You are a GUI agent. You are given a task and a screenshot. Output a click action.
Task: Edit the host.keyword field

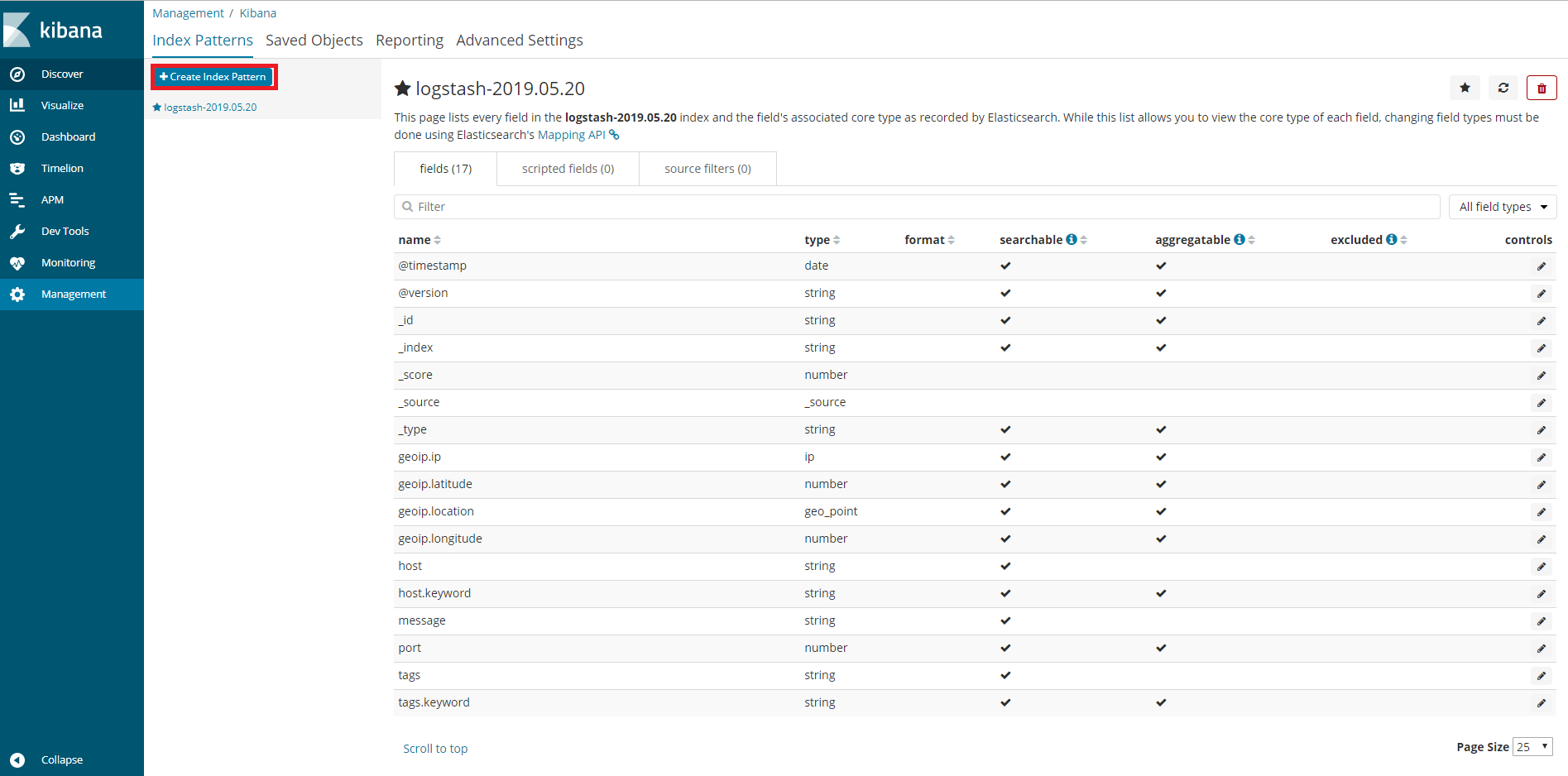click(x=1542, y=594)
